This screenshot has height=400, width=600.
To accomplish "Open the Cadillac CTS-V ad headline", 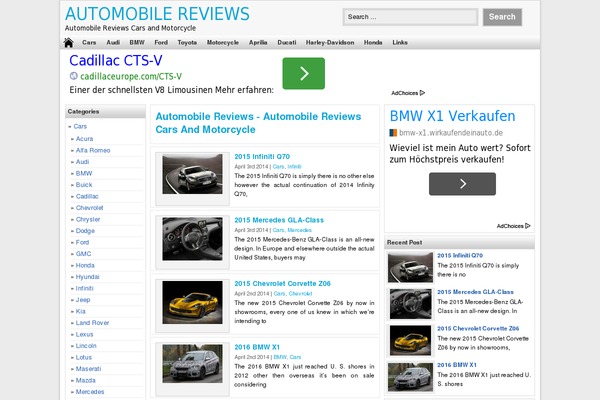I will pos(116,60).
